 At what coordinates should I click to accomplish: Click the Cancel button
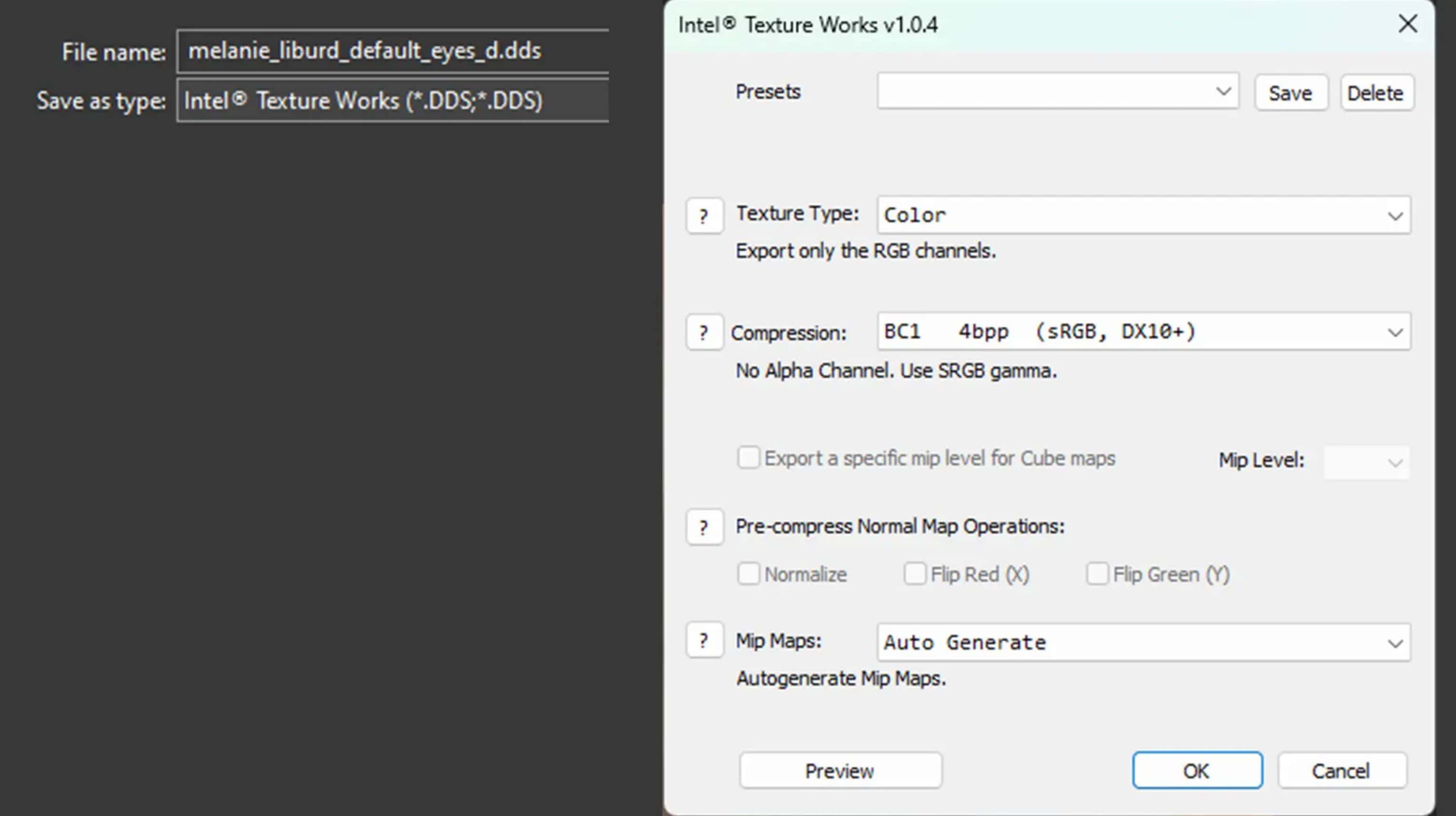1342,770
